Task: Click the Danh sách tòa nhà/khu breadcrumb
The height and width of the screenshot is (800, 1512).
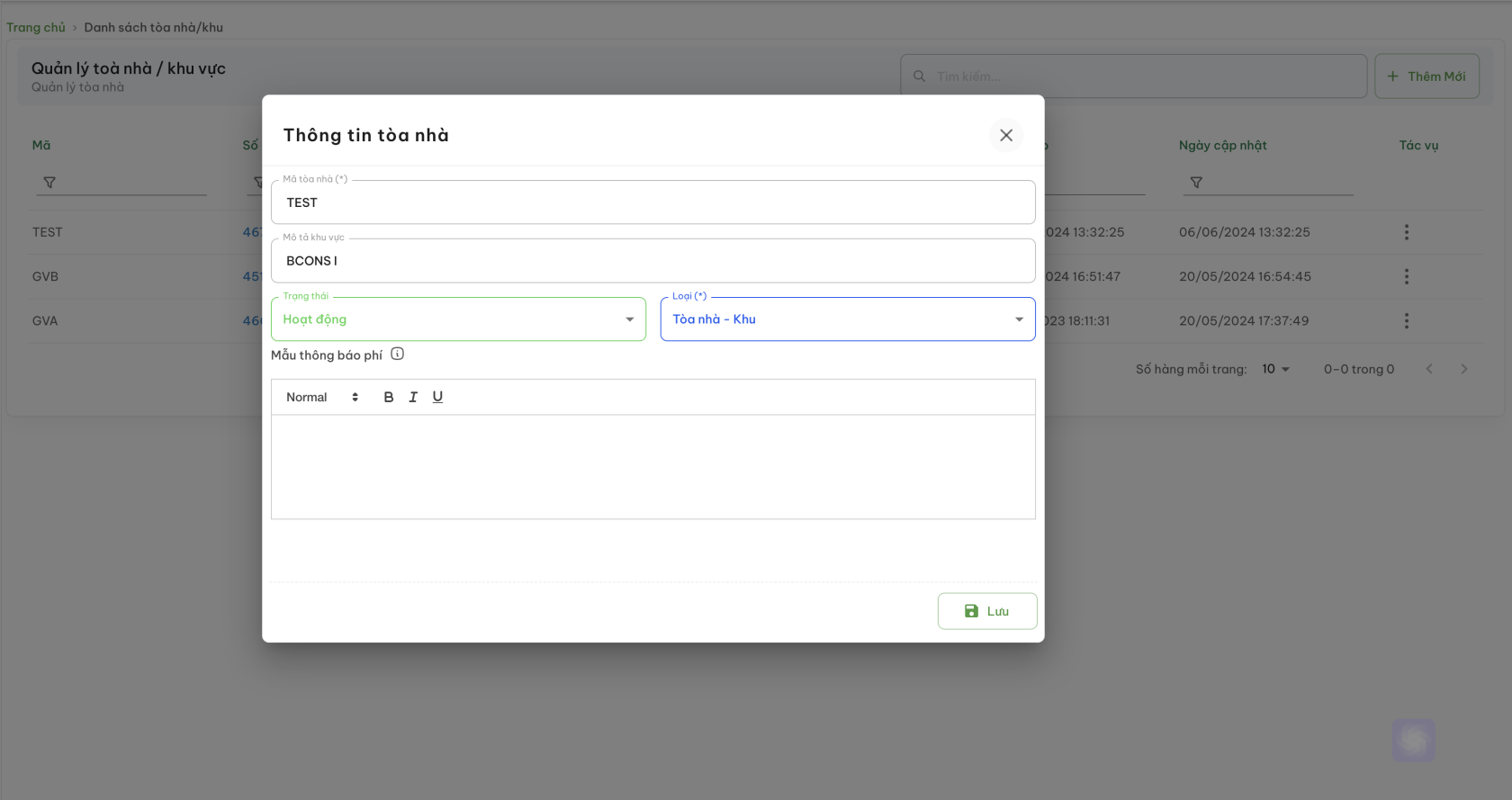Action: pos(154,27)
